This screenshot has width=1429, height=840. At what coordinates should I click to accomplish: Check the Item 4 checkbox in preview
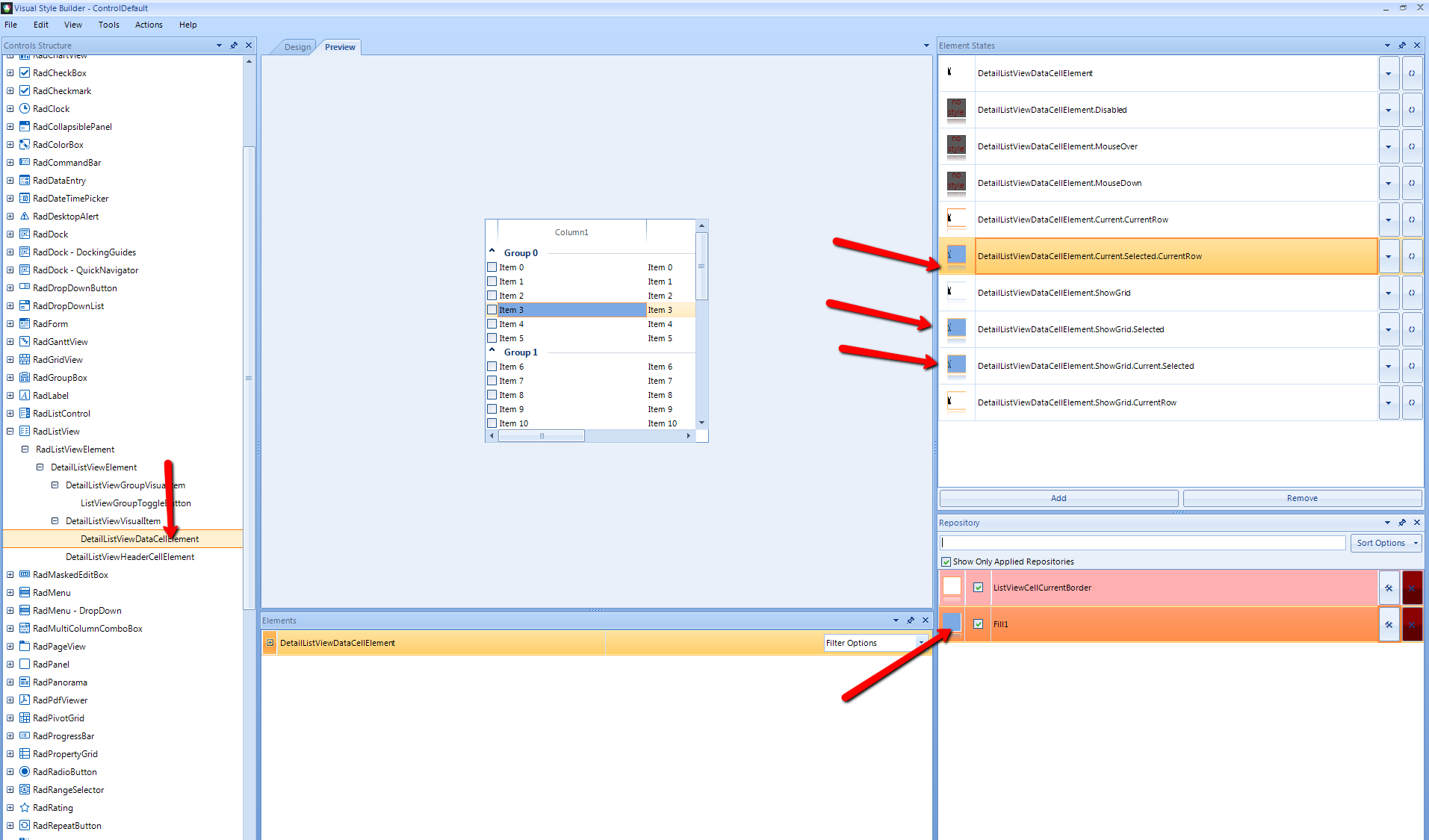pos(492,324)
